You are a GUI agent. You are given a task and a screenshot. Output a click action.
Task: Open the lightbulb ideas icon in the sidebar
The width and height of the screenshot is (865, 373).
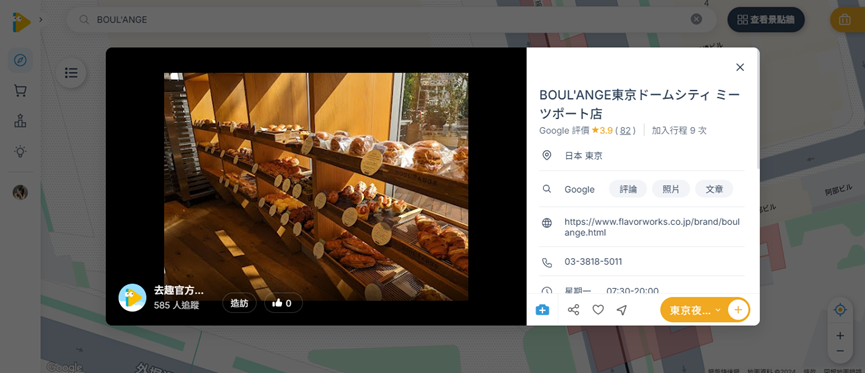[x=20, y=151]
